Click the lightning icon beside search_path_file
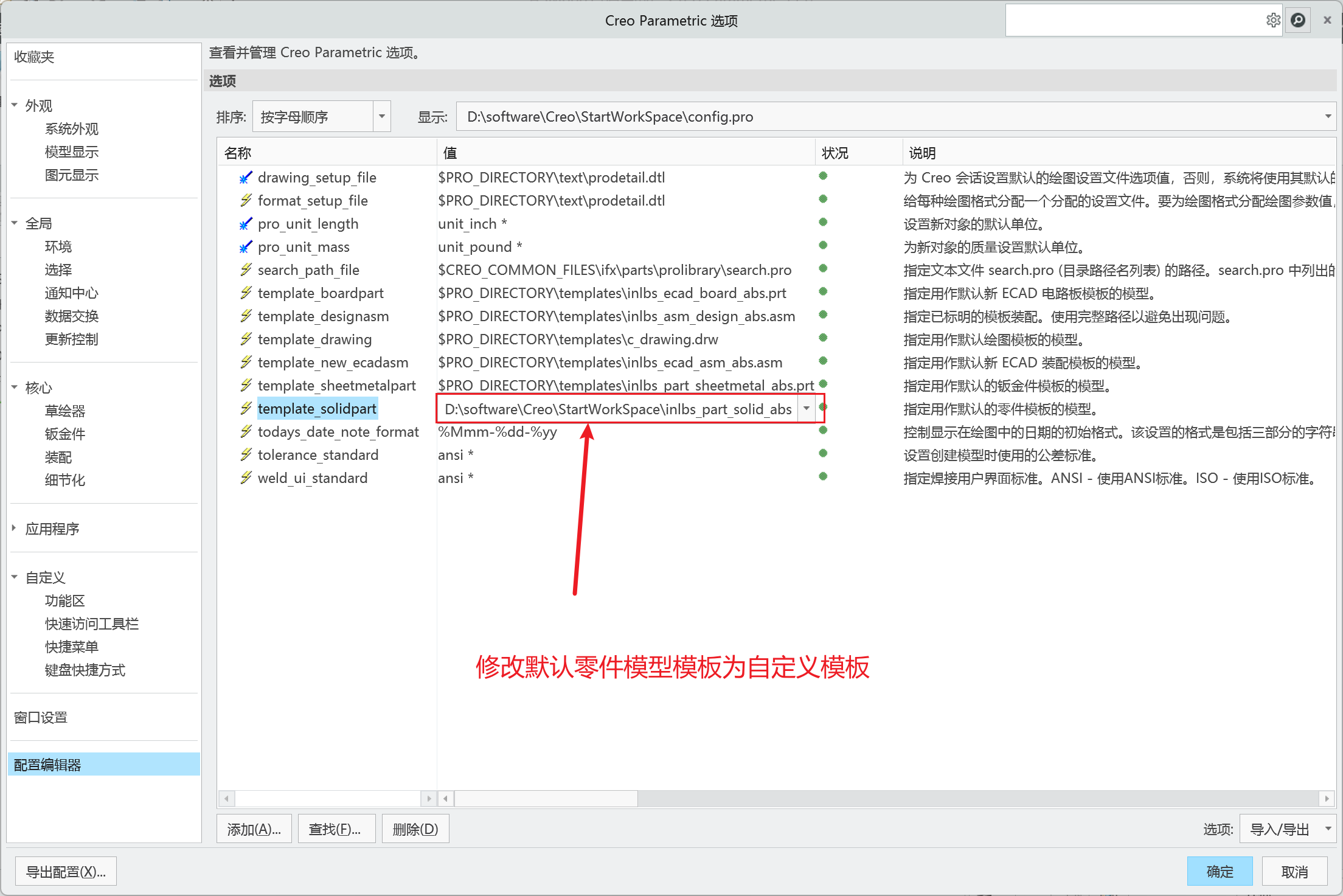The width and height of the screenshot is (1343, 896). [x=246, y=269]
